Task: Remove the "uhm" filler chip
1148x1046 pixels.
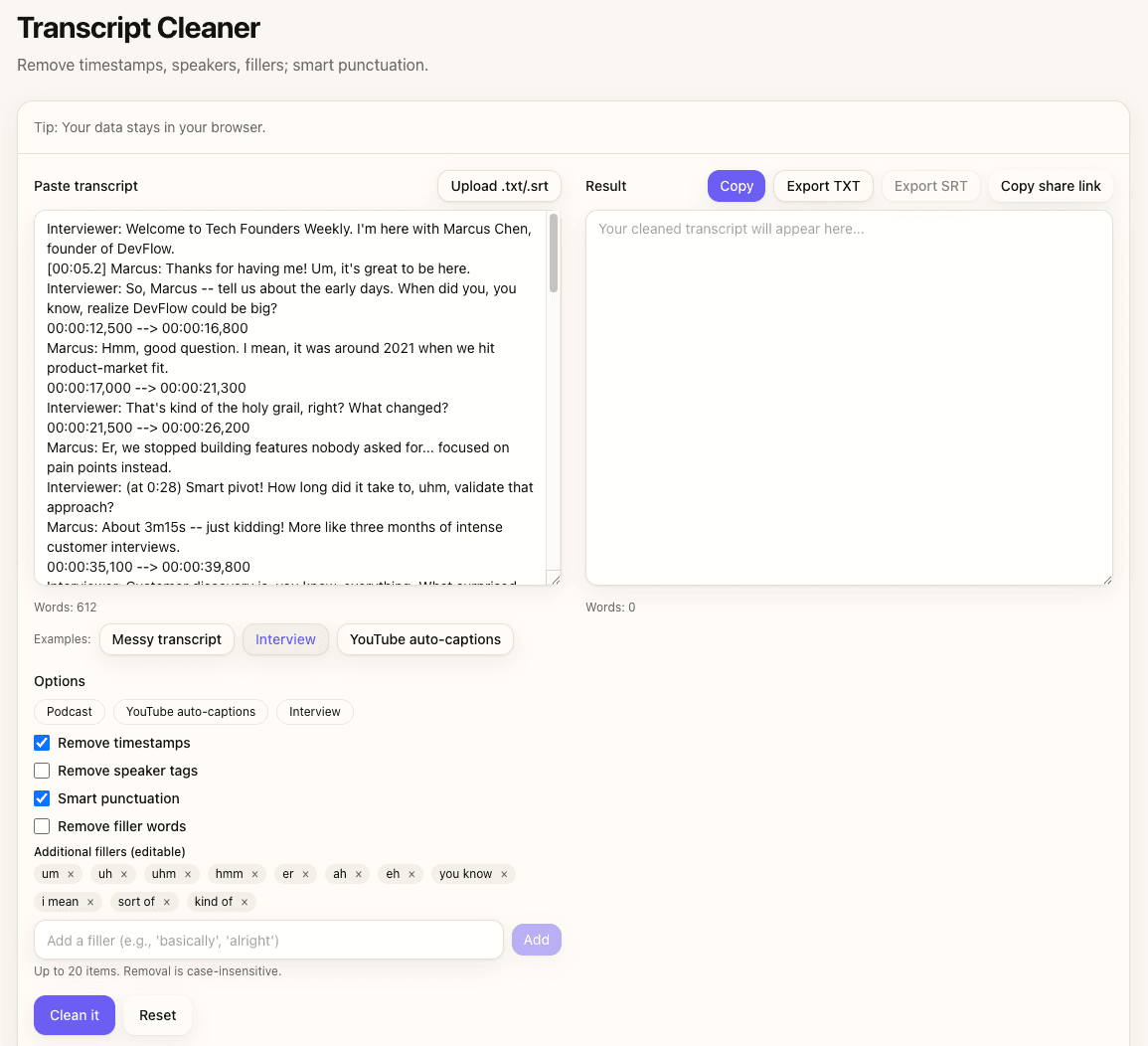Action: (x=188, y=873)
